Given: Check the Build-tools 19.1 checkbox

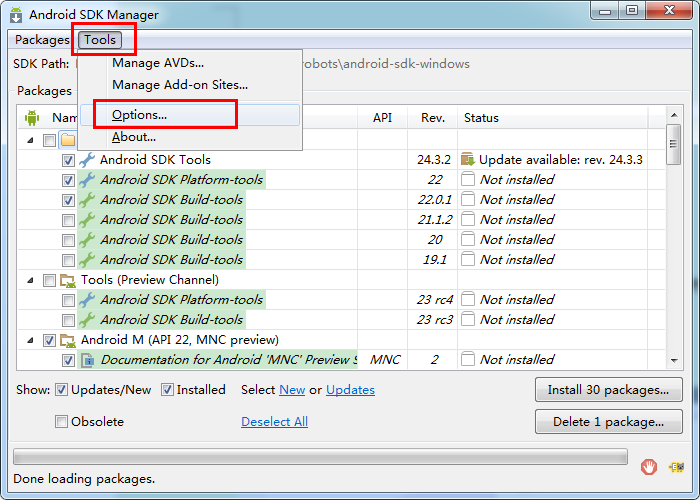Looking at the screenshot, I should [68, 260].
